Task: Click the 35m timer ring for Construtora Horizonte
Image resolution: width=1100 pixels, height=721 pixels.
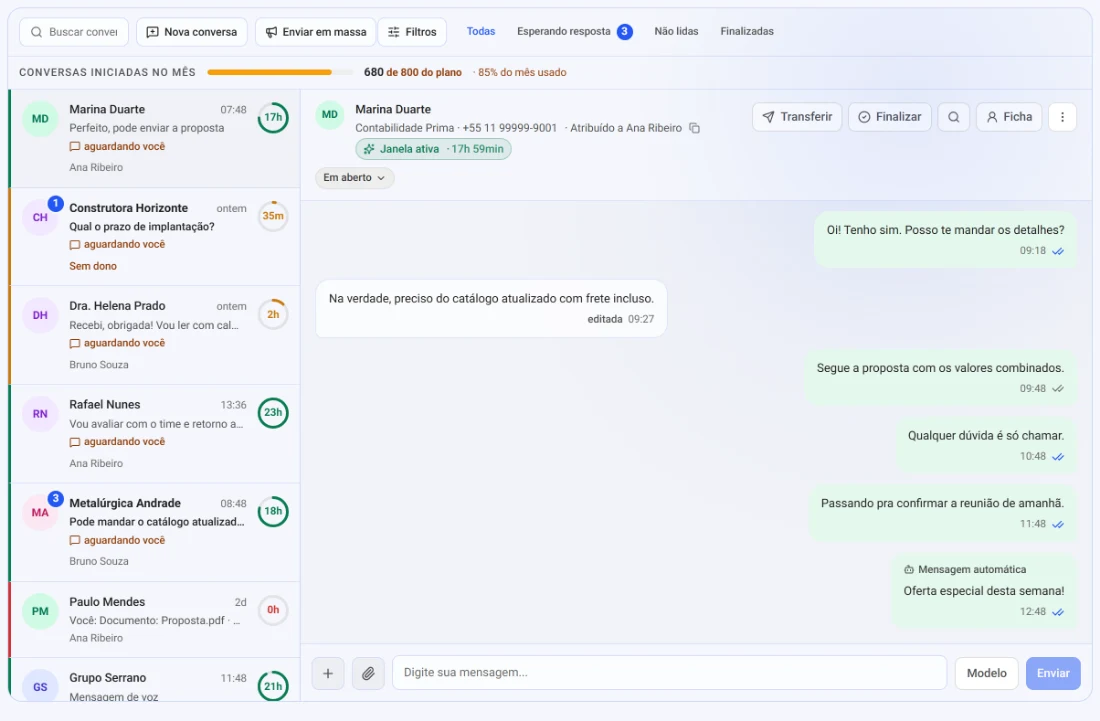Action: pos(273,216)
